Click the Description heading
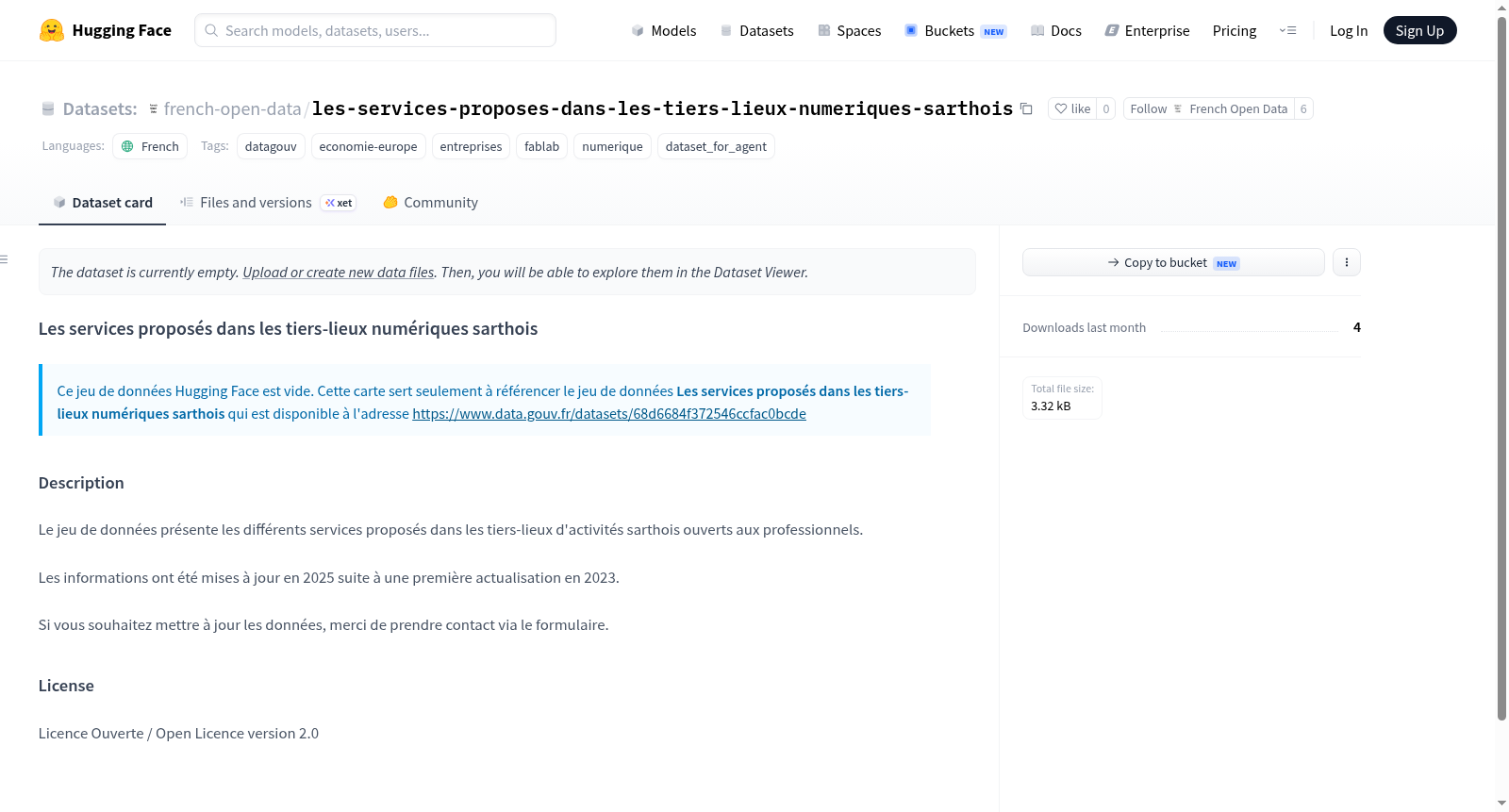 click(x=81, y=483)
